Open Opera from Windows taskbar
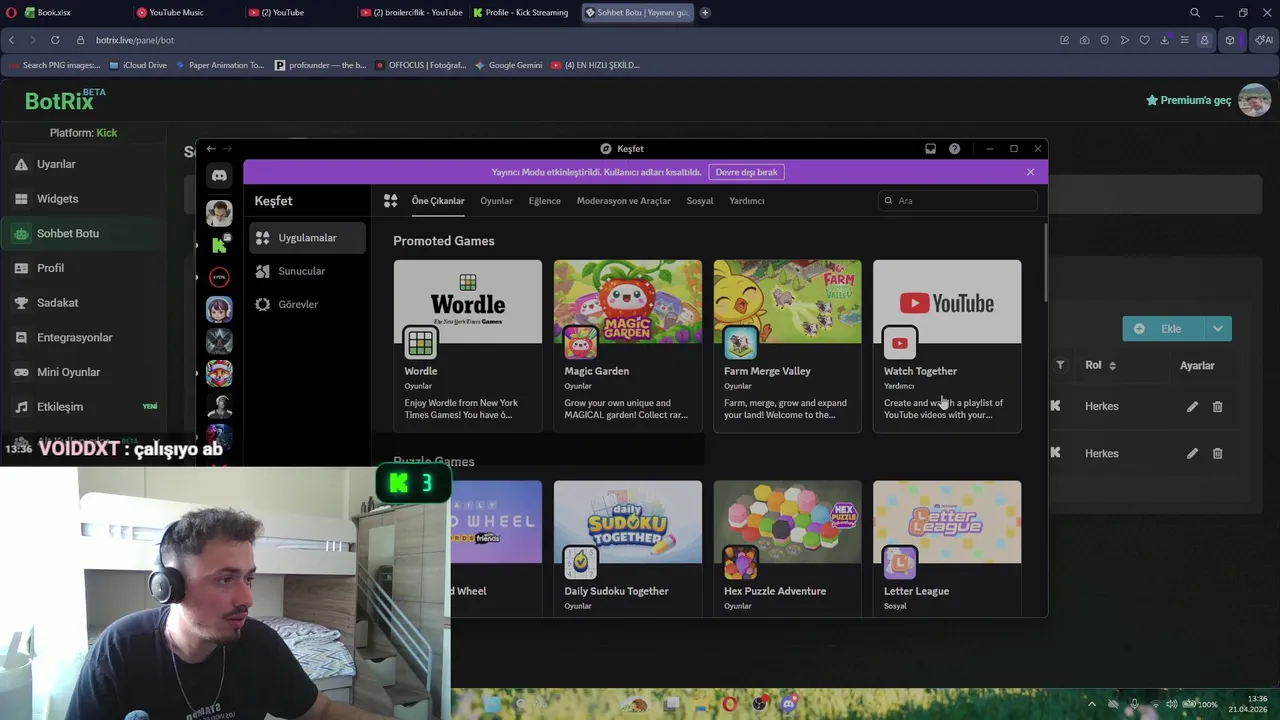This screenshot has height=720, width=1280. (x=729, y=704)
